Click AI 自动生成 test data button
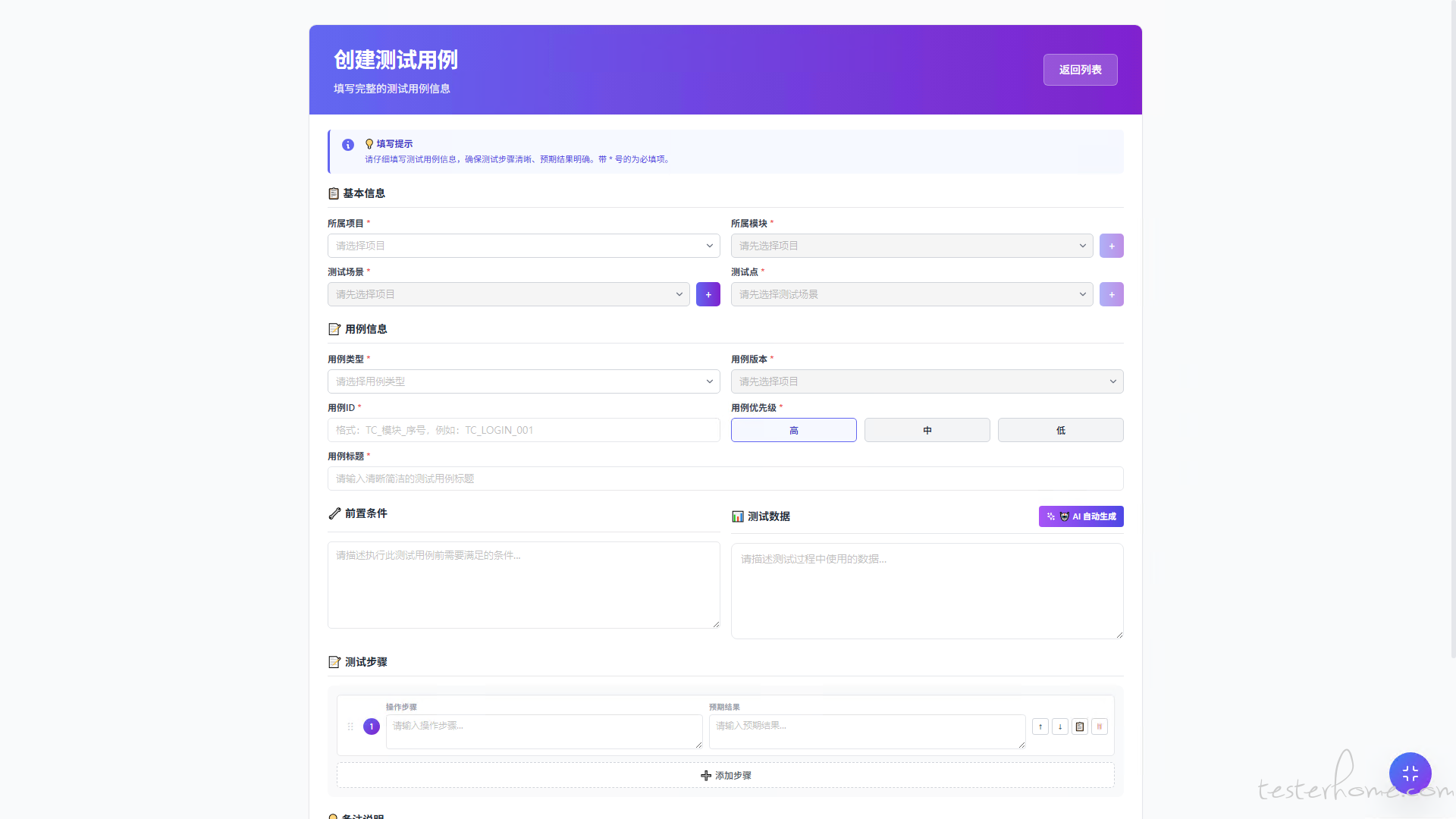The width and height of the screenshot is (1456, 819). coord(1081,516)
